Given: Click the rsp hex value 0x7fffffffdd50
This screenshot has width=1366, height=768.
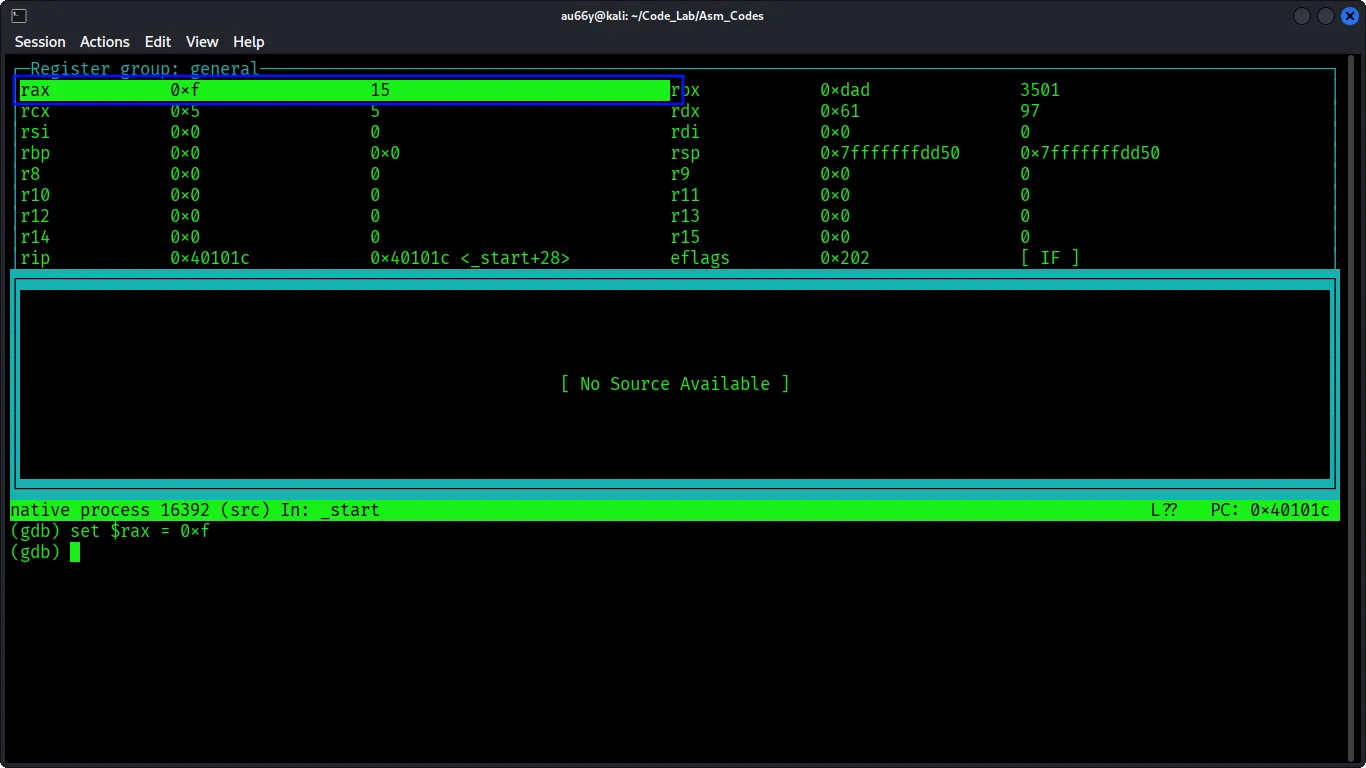Looking at the screenshot, I should point(890,153).
